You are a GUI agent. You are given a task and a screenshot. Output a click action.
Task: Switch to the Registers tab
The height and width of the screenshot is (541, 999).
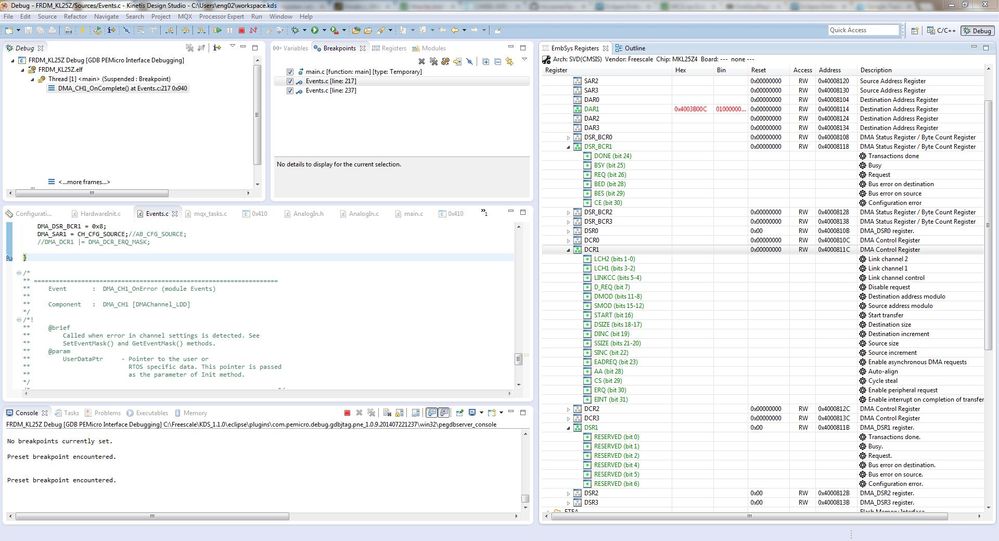click(389, 48)
